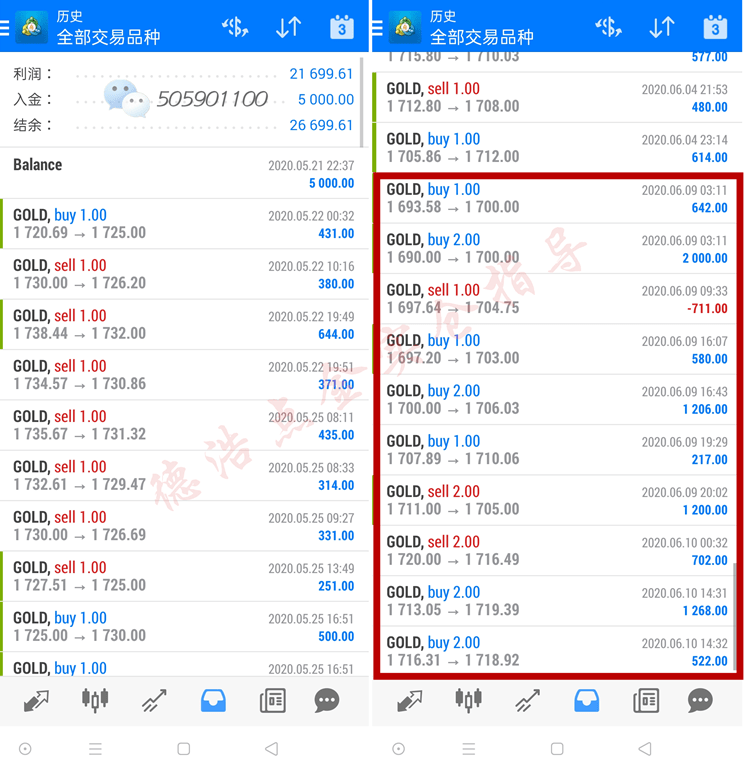The image size is (745, 774).
Task: Select History inbox tab, left bottom bar
Action: 213,700
